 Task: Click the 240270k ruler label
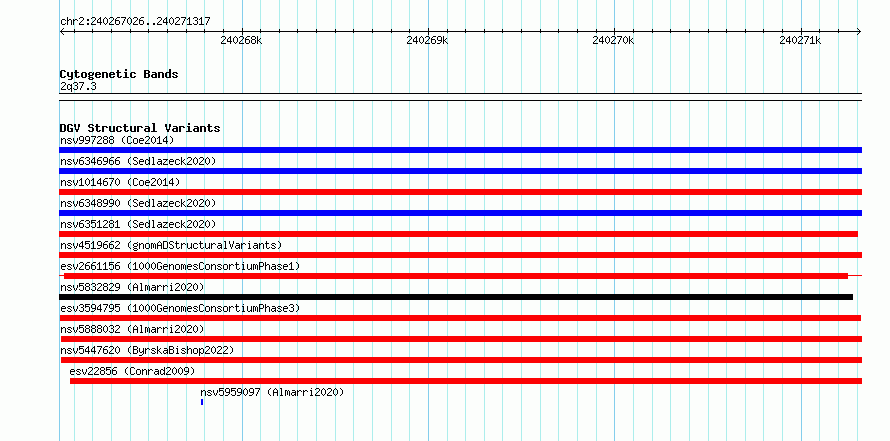click(614, 40)
